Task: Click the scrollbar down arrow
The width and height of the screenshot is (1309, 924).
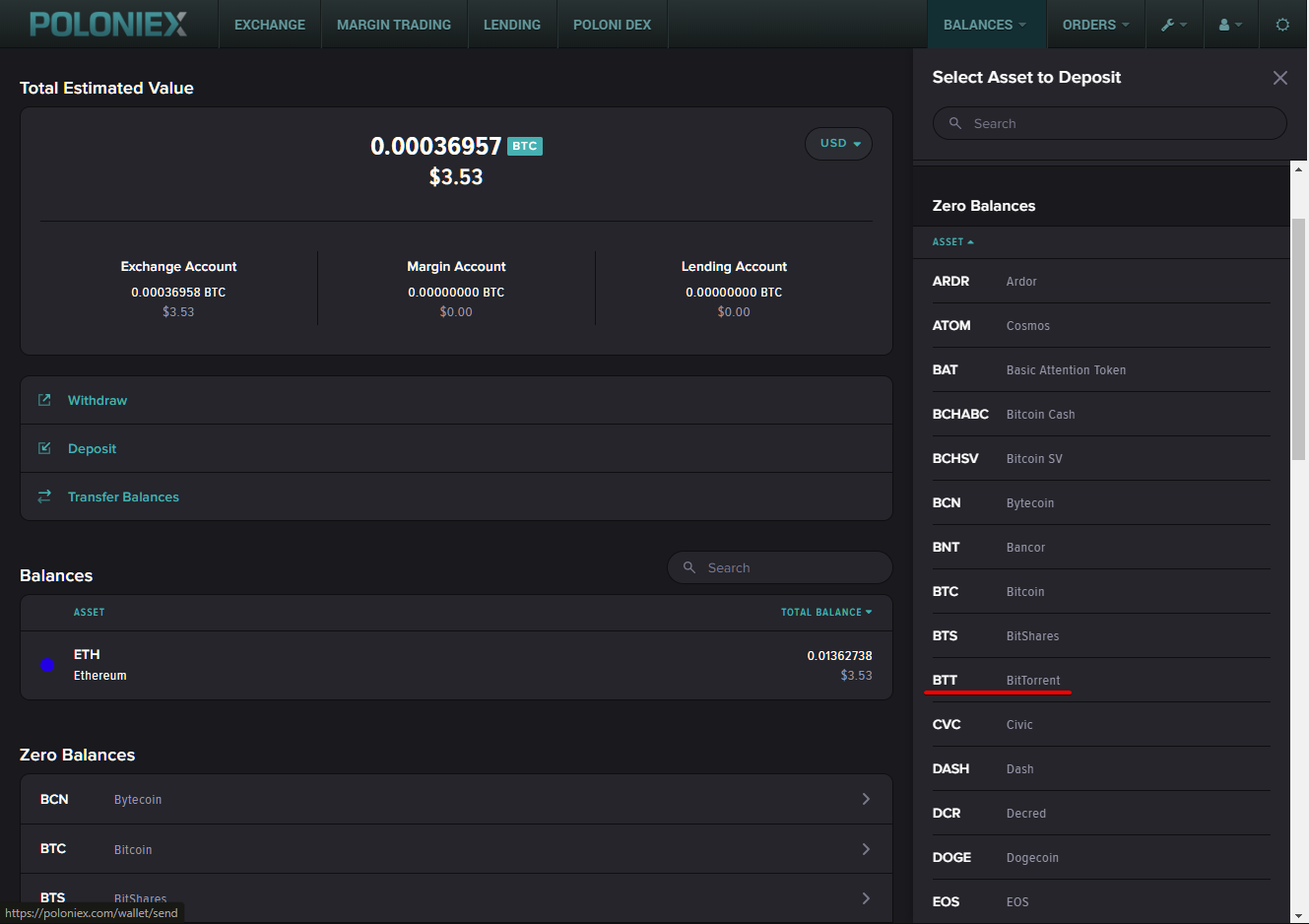Action: click(1299, 914)
